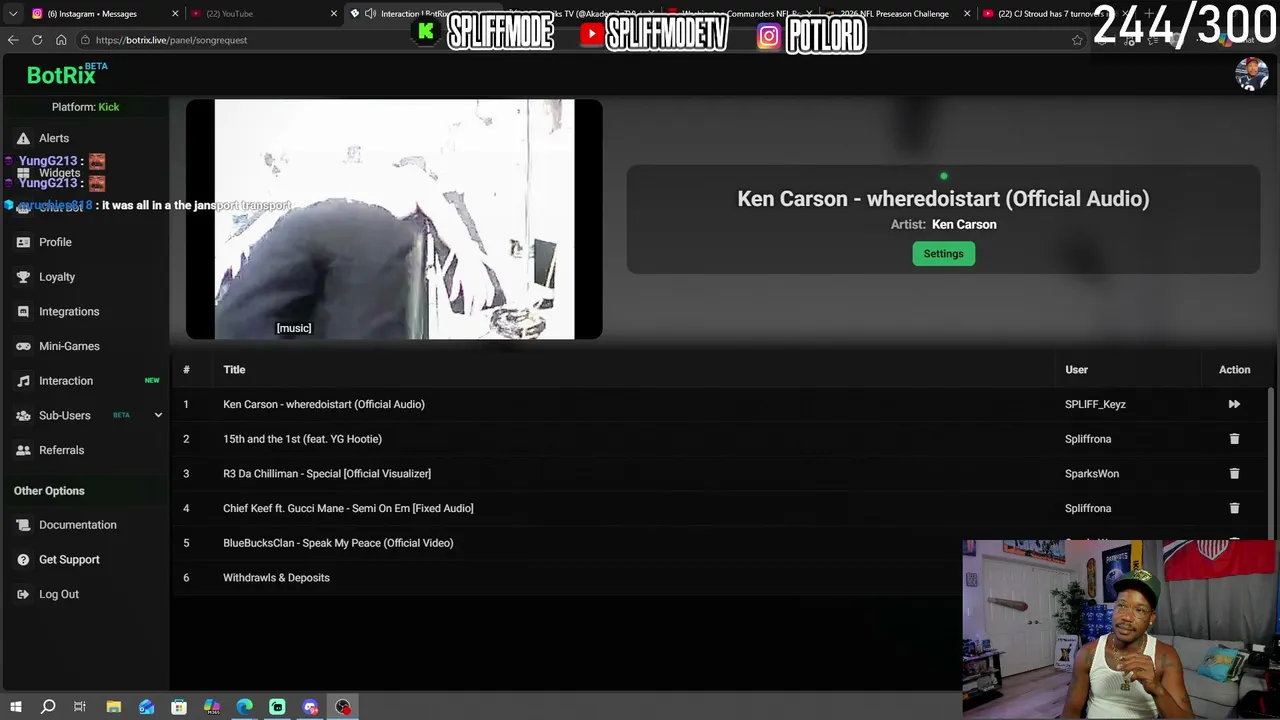Open the Documentation link
The width and height of the screenshot is (1280, 720).
click(x=78, y=525)
